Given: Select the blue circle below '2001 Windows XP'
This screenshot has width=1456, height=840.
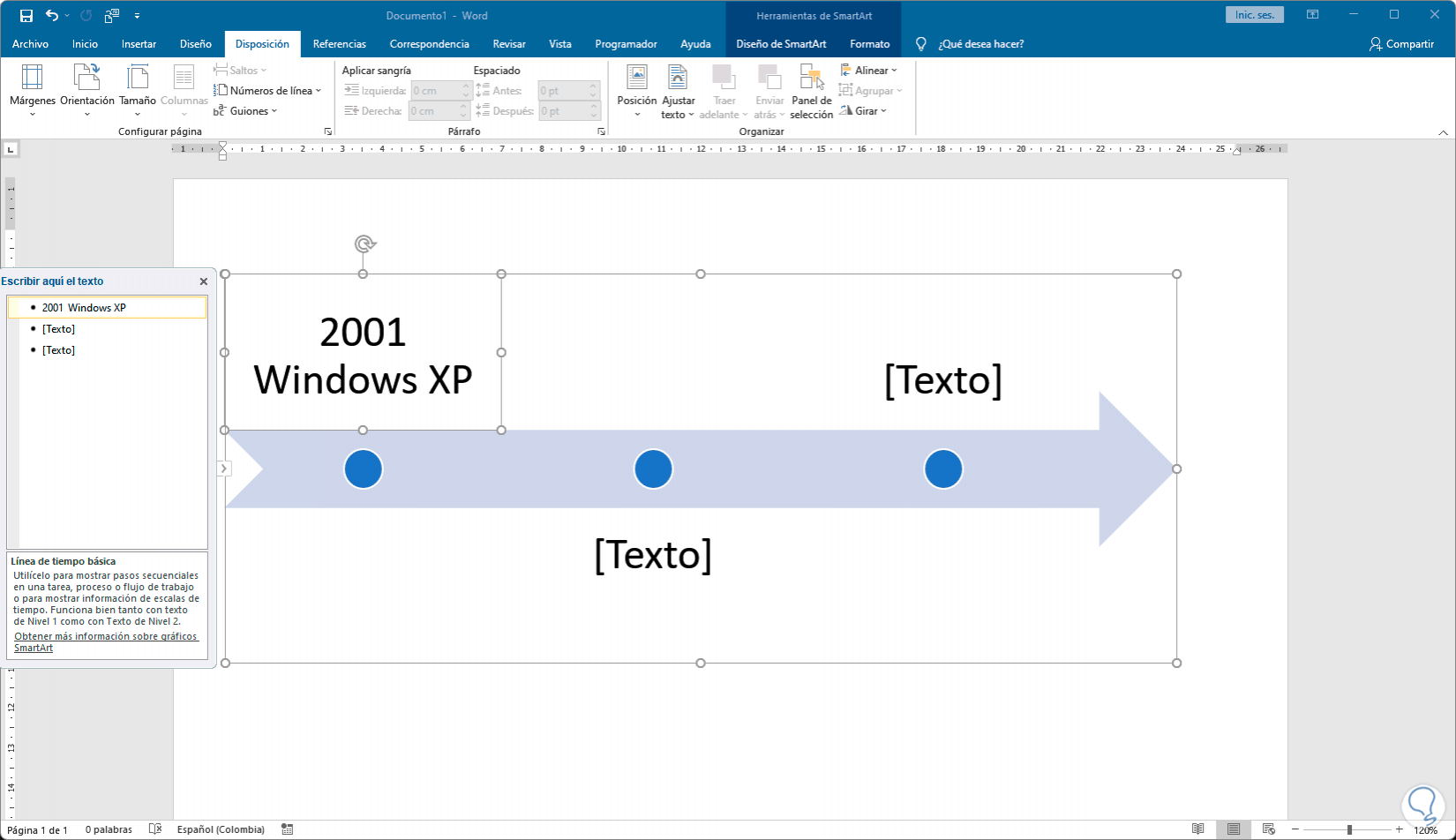Looking at the screenshot, I should click(364, 469).
